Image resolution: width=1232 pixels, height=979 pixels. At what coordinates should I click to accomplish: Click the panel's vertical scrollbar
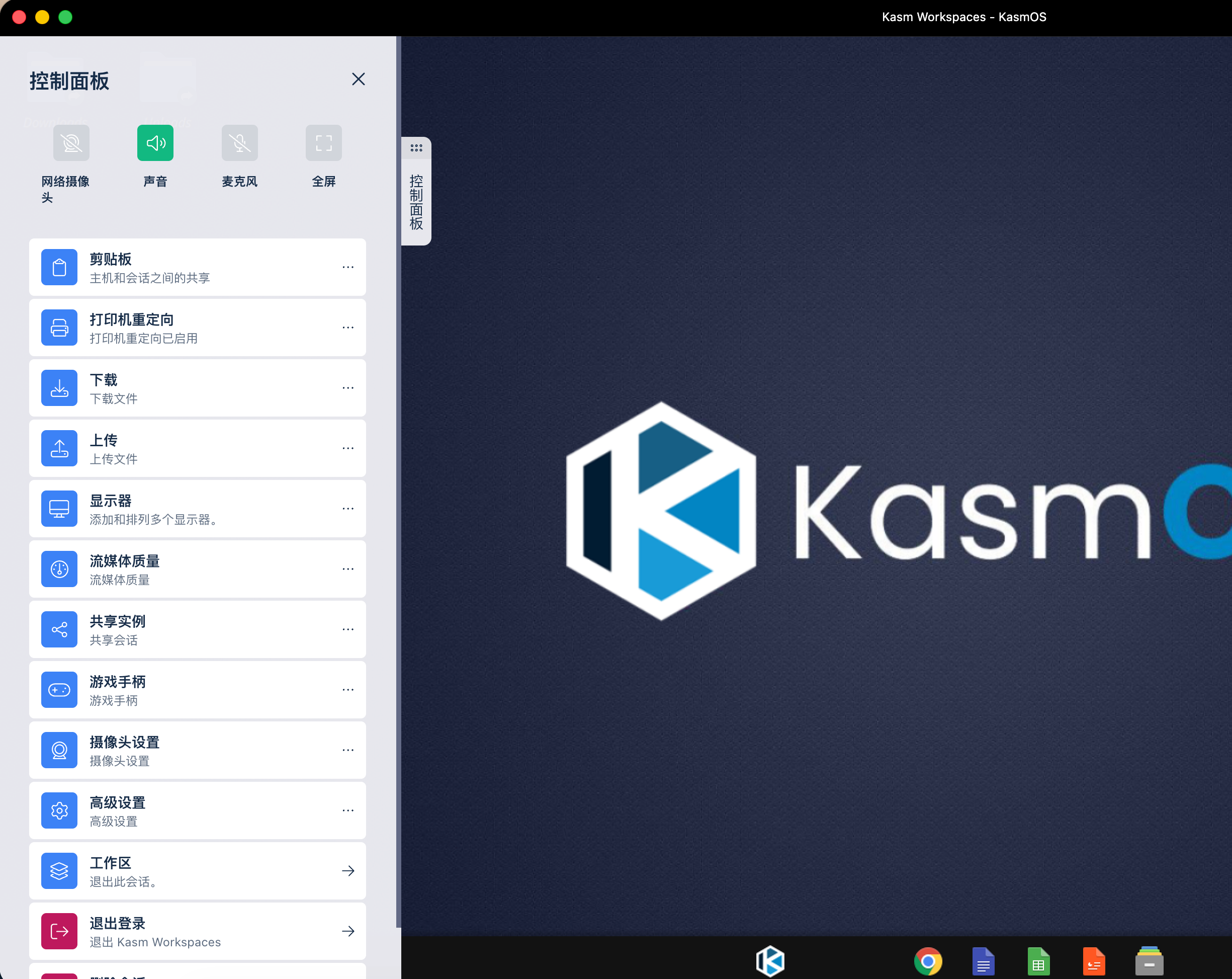398,480
